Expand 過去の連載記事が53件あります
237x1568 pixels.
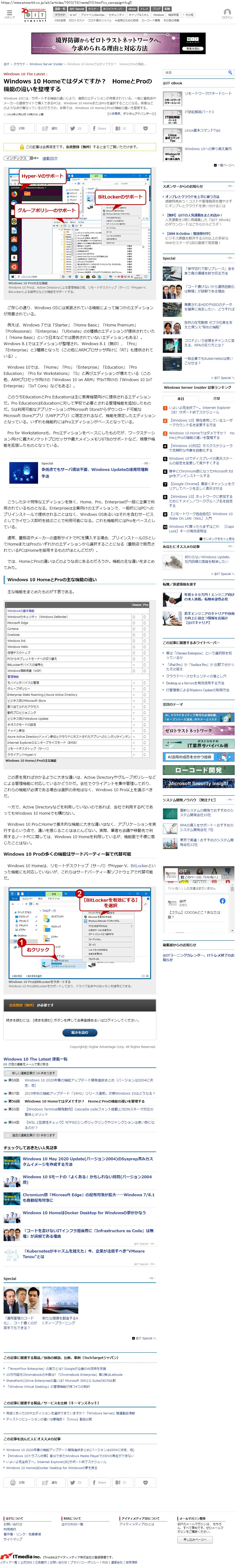click(x=30, y=1135)
